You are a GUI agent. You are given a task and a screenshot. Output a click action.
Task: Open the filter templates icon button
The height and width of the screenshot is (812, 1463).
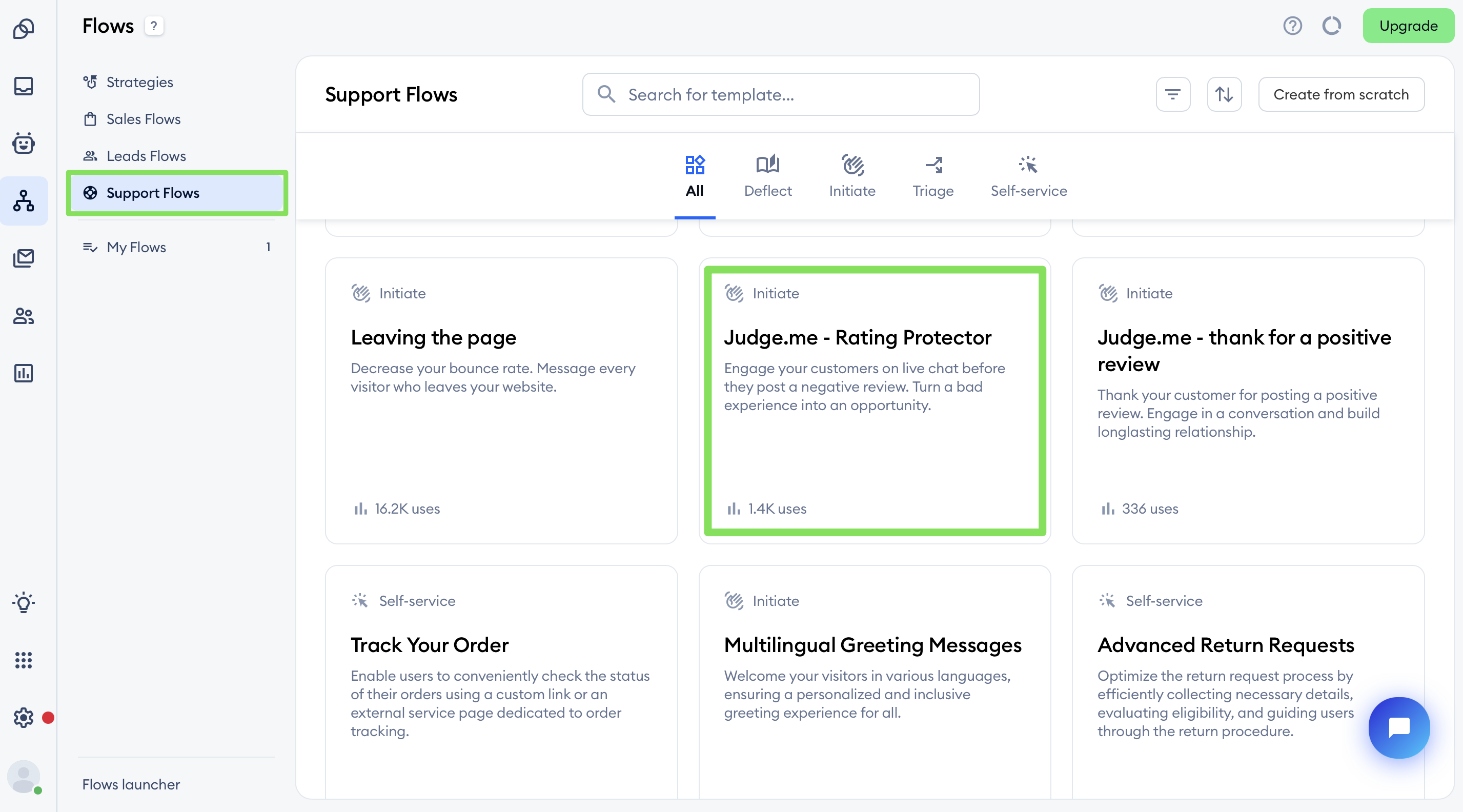click(1173, 94)
